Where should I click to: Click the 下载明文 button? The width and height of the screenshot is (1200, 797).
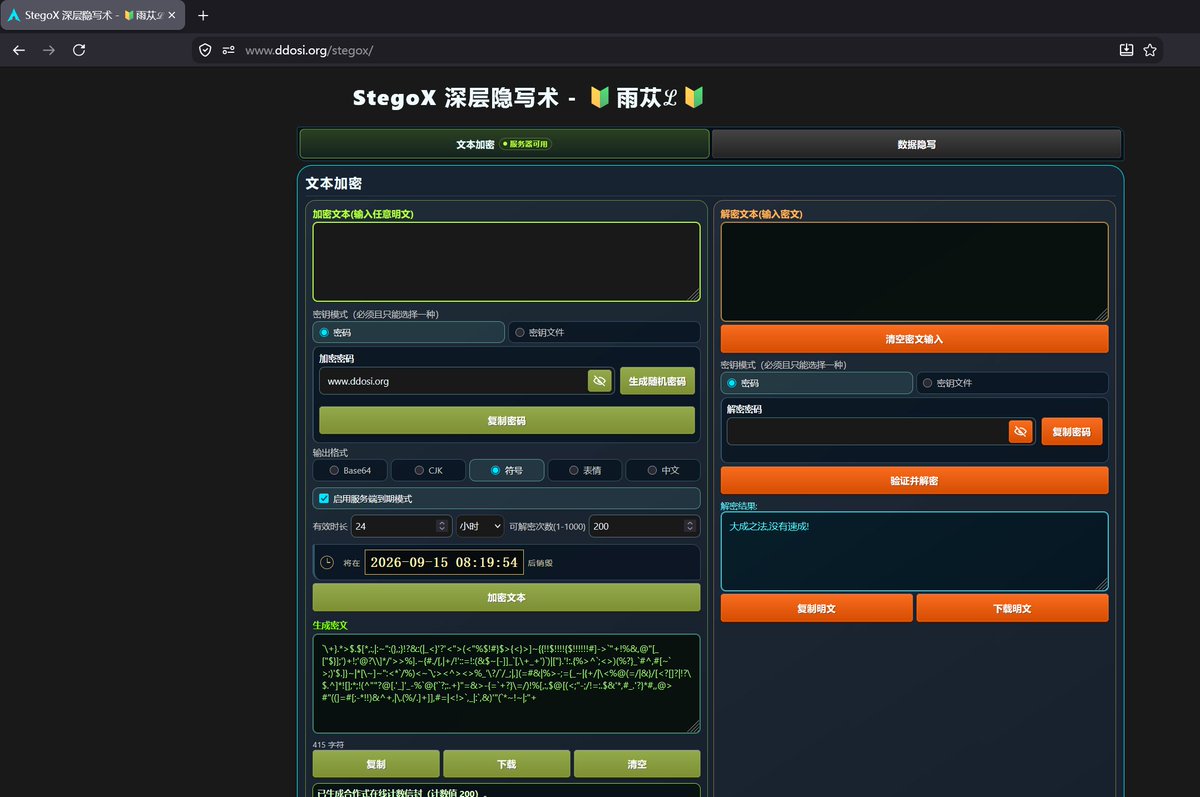pos(1012,608)
